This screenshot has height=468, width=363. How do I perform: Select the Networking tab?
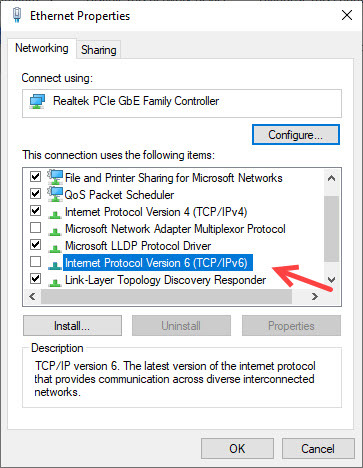click(x=42, y=48)
